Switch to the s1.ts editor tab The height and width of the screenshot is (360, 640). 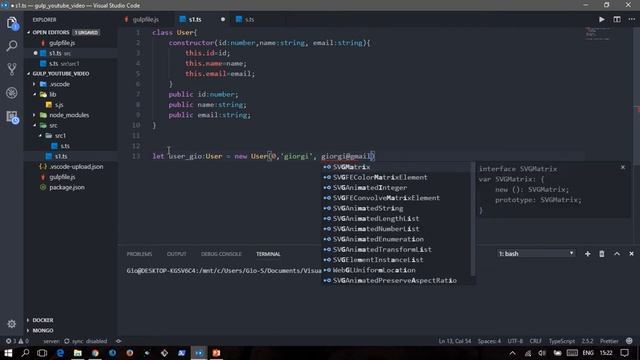[x=195, y=19]
